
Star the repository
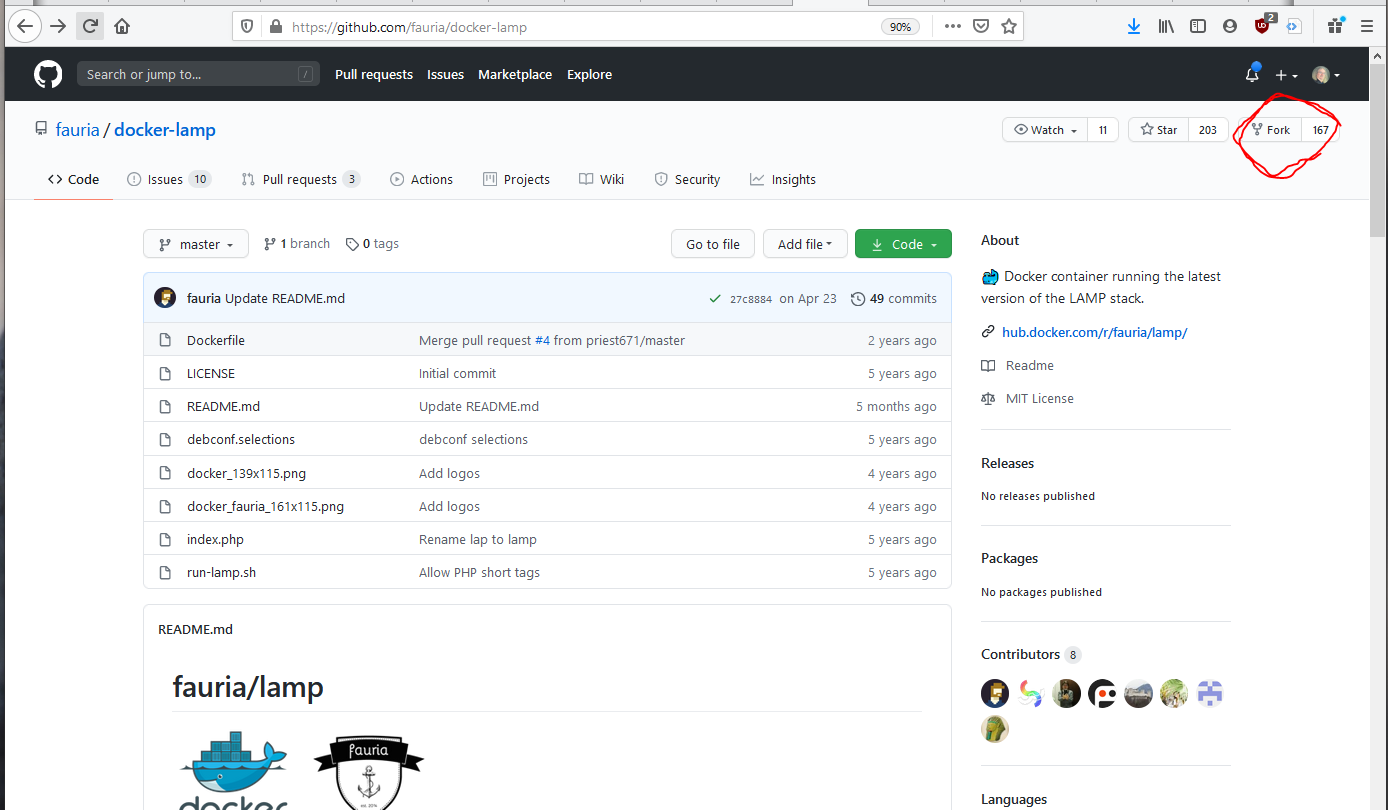tap(1159, 130)
